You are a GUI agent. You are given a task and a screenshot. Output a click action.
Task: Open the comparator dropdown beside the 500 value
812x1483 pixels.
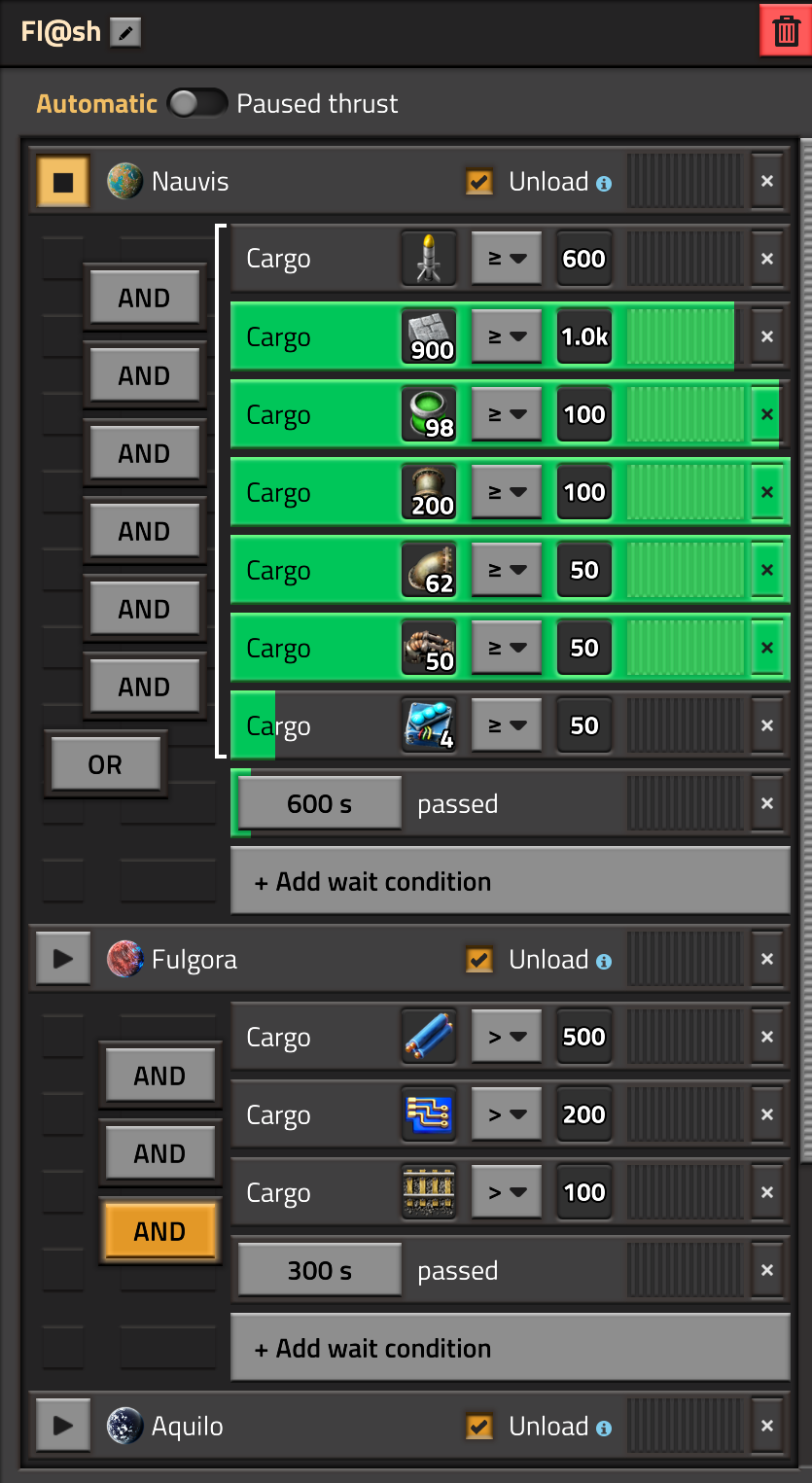pyautogui.click(x=507, y=1037)
